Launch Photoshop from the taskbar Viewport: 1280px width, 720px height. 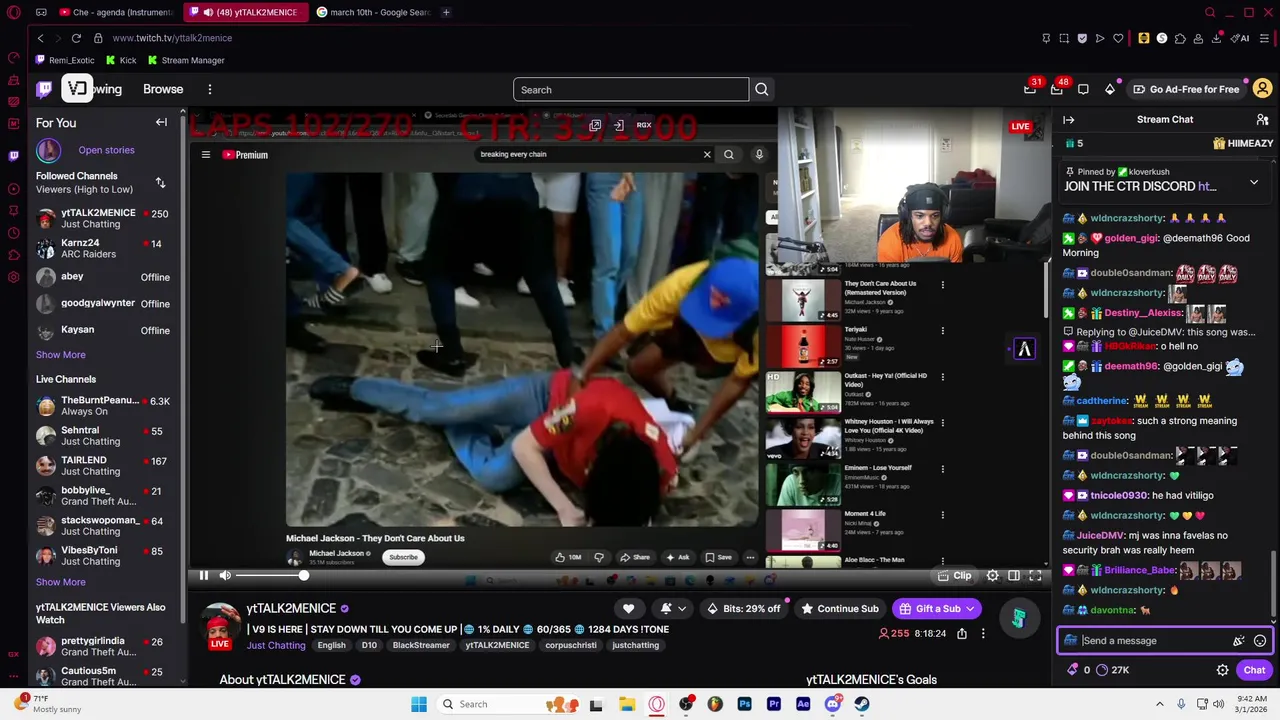tap(744, 704)
